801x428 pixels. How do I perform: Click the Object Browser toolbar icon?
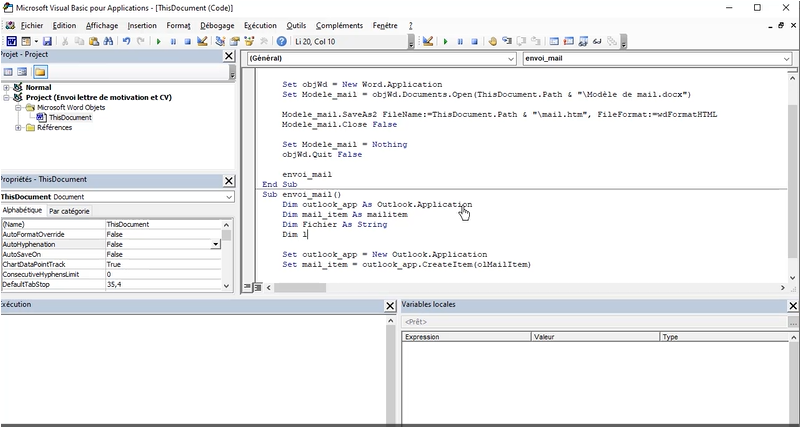[x=249, y=42]
